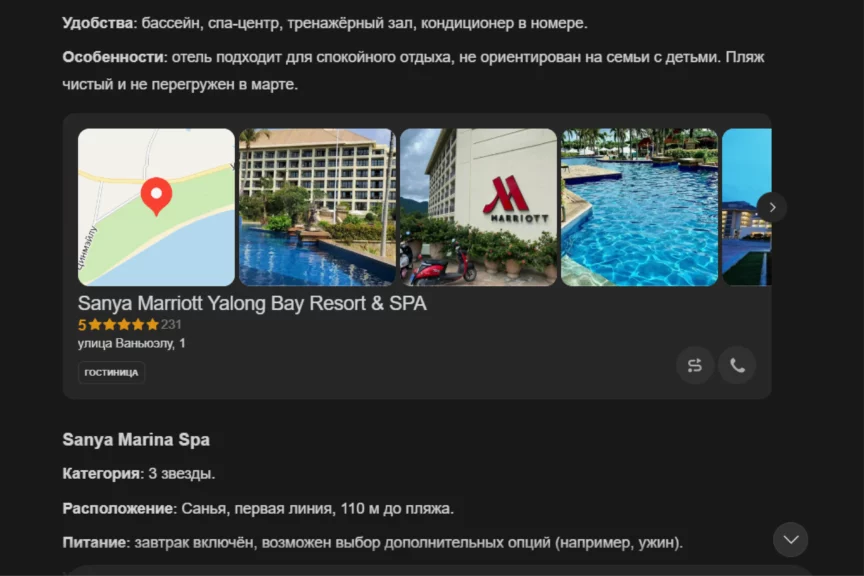The height and width of the screenshot is (576, 864).
Task: Advance photo carousel with right arrow
Action: pos(772,207)
